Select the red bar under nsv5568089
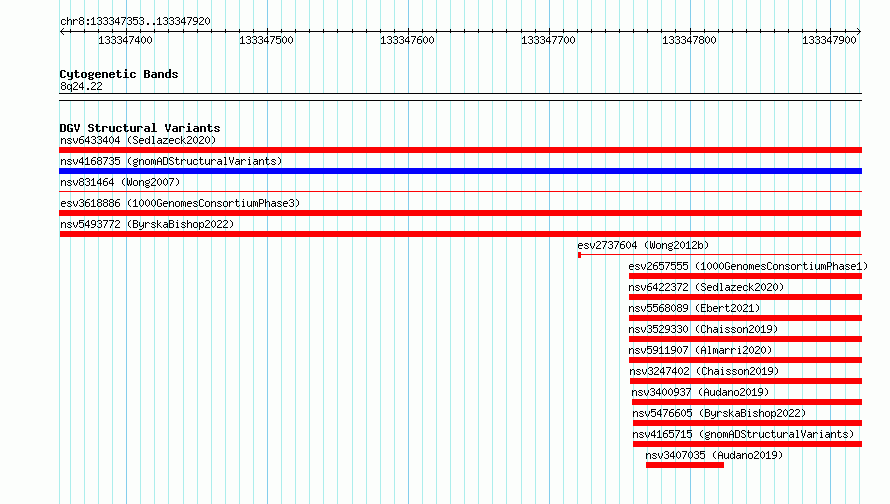This screenshot has height=504, width=890. 745,318
